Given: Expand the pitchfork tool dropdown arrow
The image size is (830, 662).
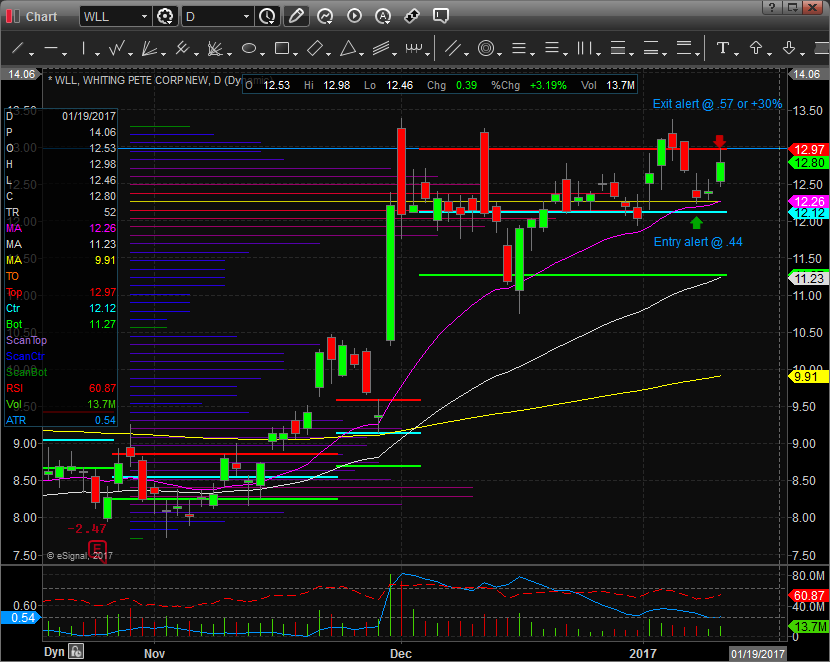Looking at the screenshot, I should coord(196,54).
